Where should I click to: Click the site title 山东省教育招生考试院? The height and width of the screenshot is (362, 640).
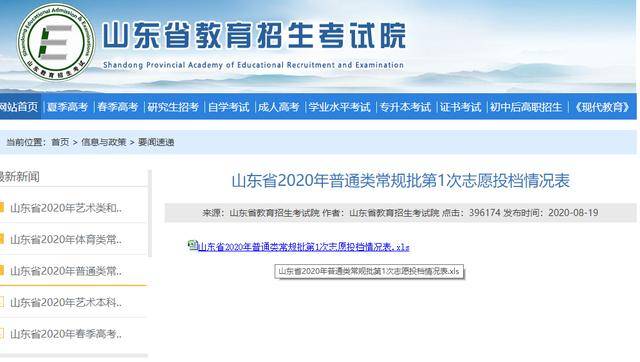[254, 36]
